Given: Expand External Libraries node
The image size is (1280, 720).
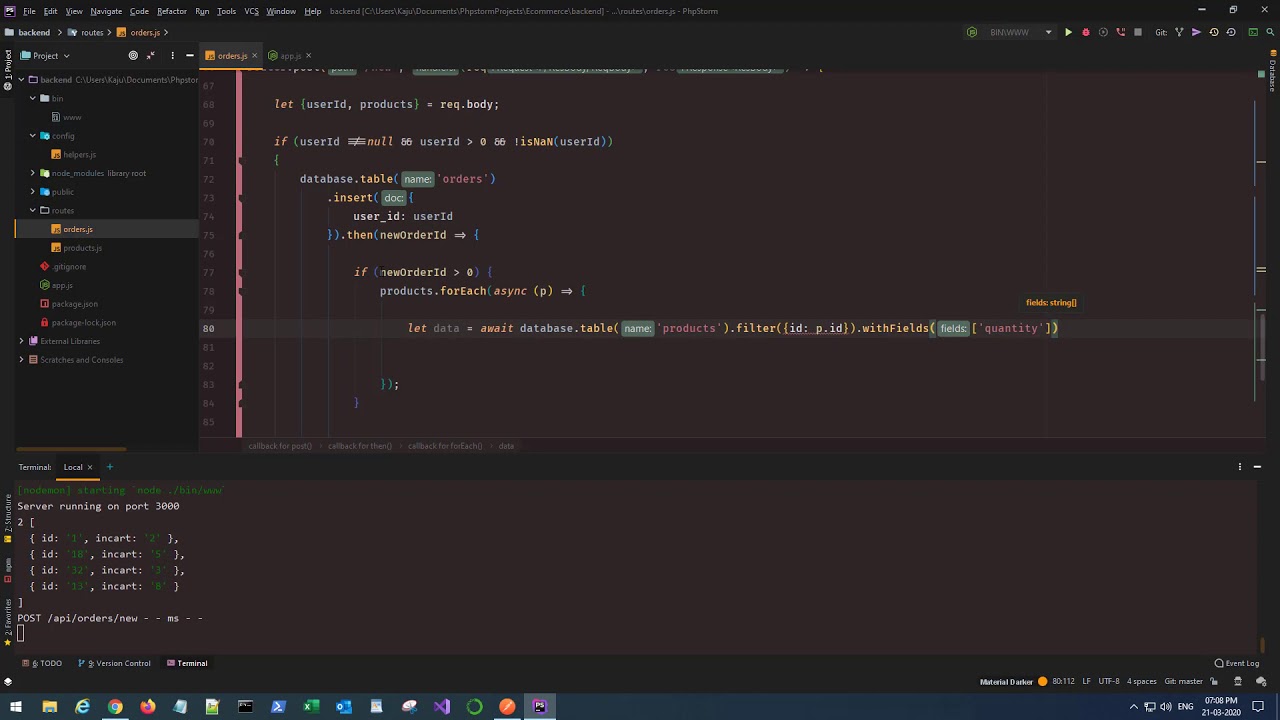Looking at the screenshot, I should point(21,341).
